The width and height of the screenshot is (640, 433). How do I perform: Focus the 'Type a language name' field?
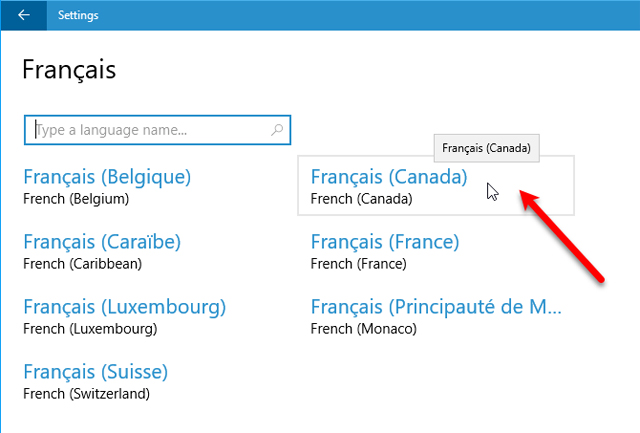click(157, 130)
